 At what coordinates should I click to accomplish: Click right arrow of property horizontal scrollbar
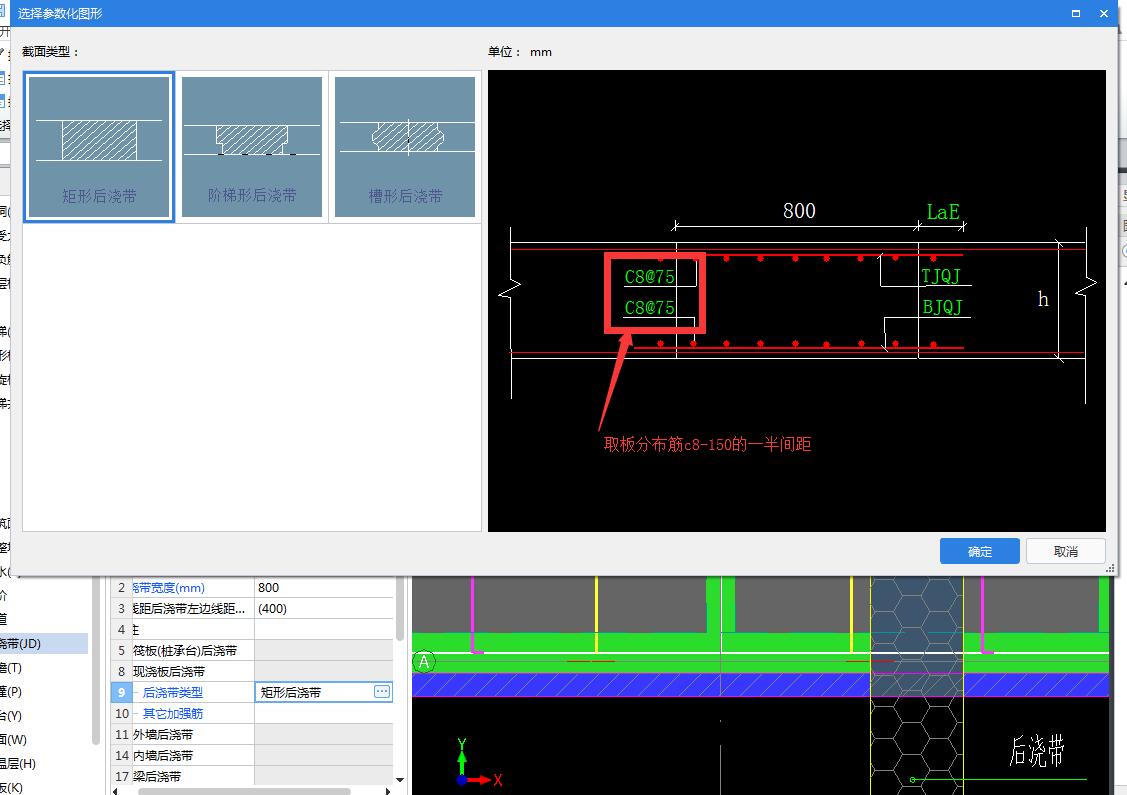pyautogui.click(x=388, y=791)
